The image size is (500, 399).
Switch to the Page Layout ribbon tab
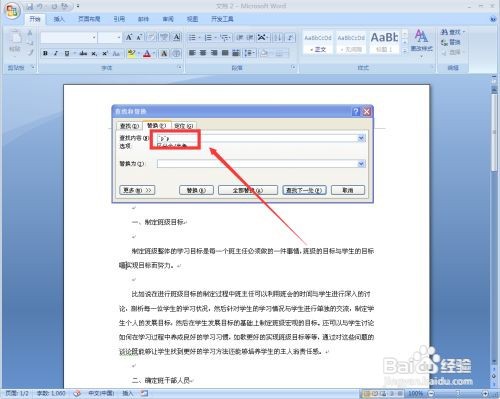pos(89,19)
